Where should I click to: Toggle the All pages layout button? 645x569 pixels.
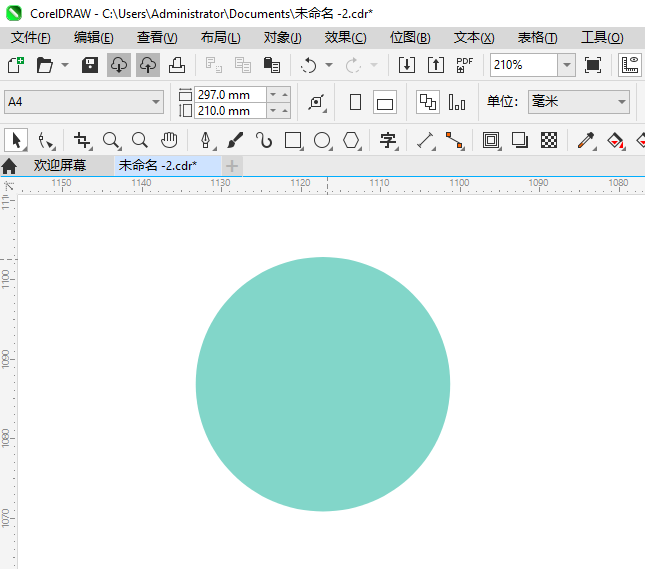pos(428,102)
